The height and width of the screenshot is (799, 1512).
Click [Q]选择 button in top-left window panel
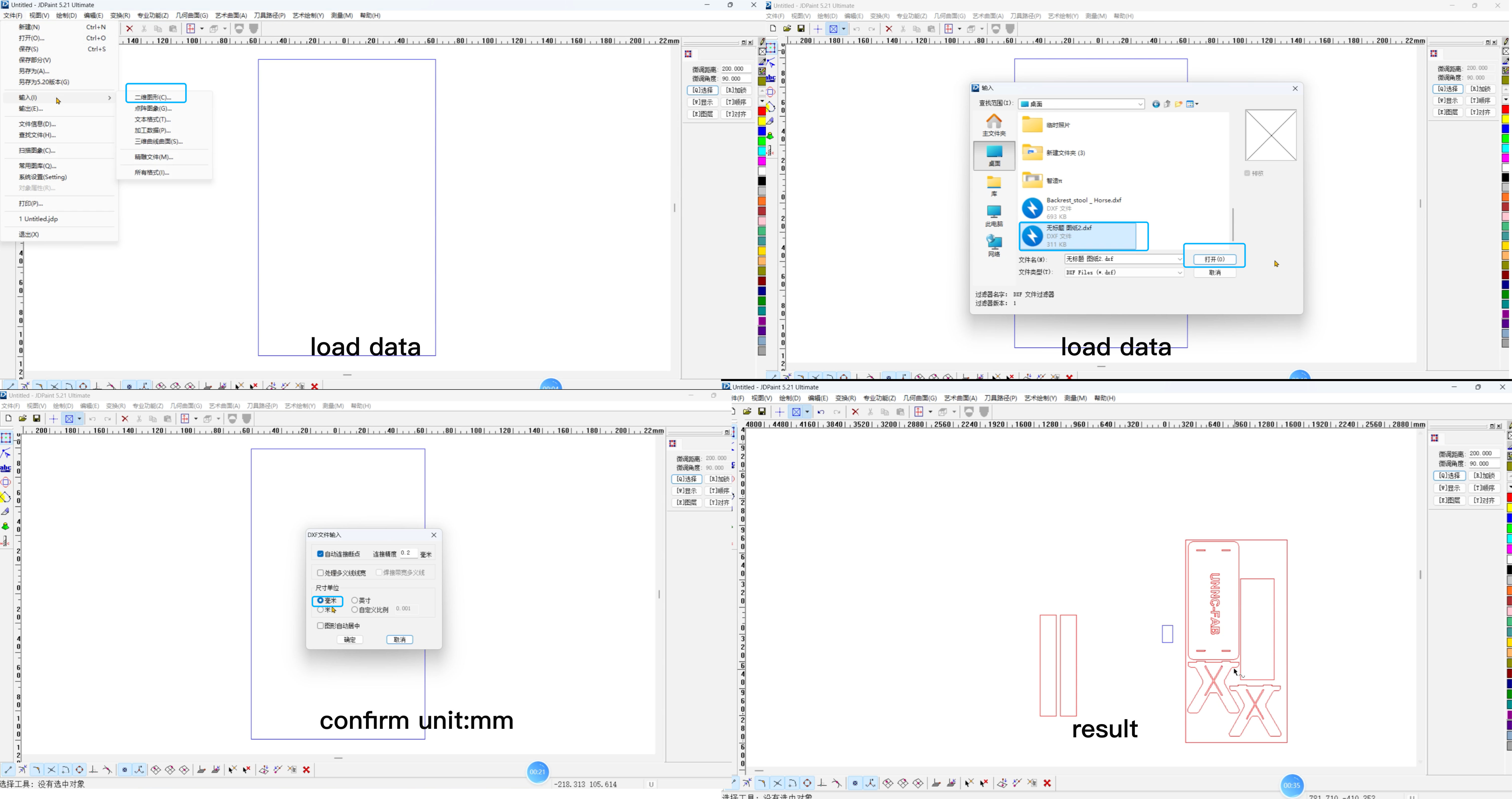(703, 90)
